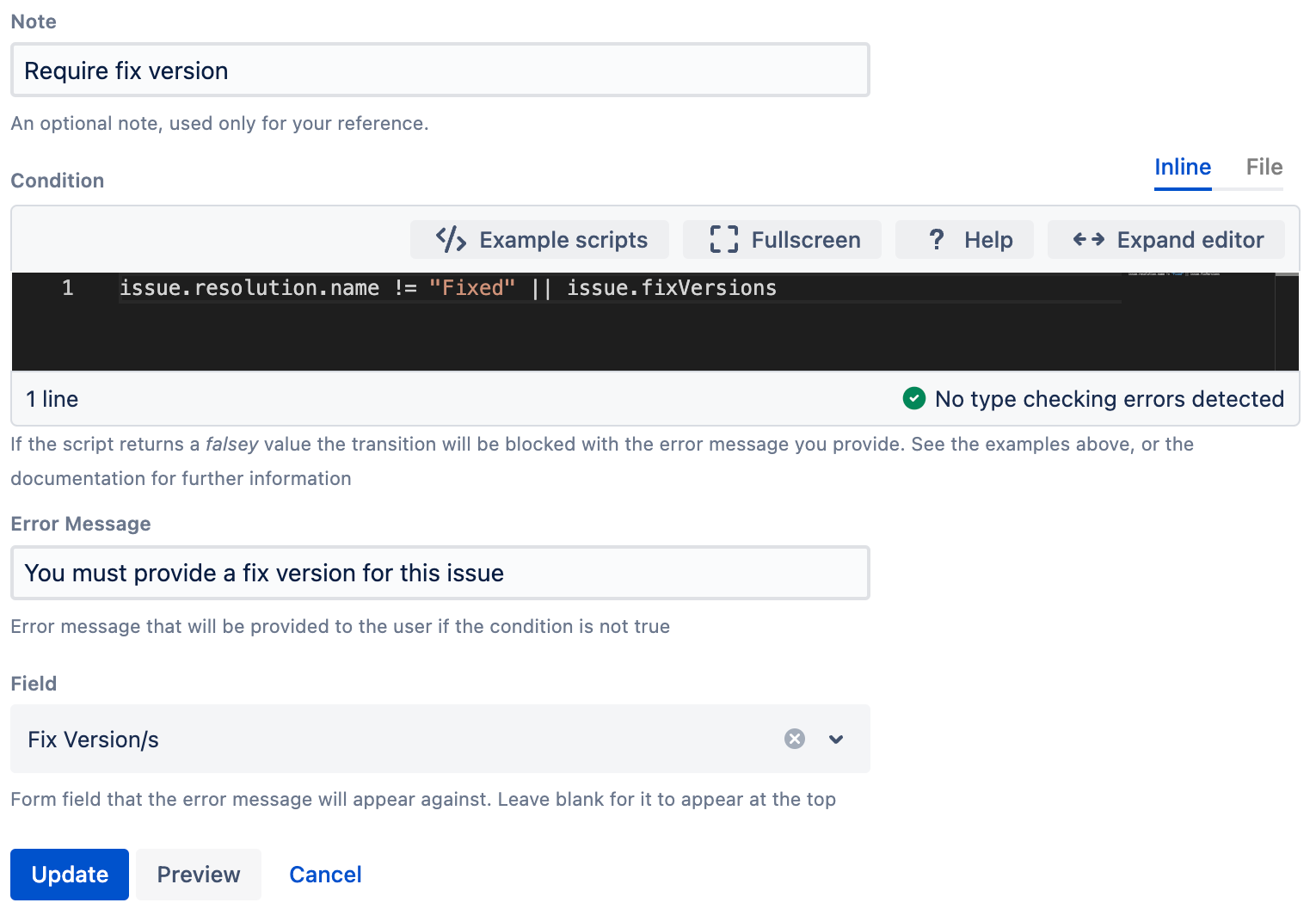Click the "falsey" italic word
Screen dimensions: 1316x915
232,445
